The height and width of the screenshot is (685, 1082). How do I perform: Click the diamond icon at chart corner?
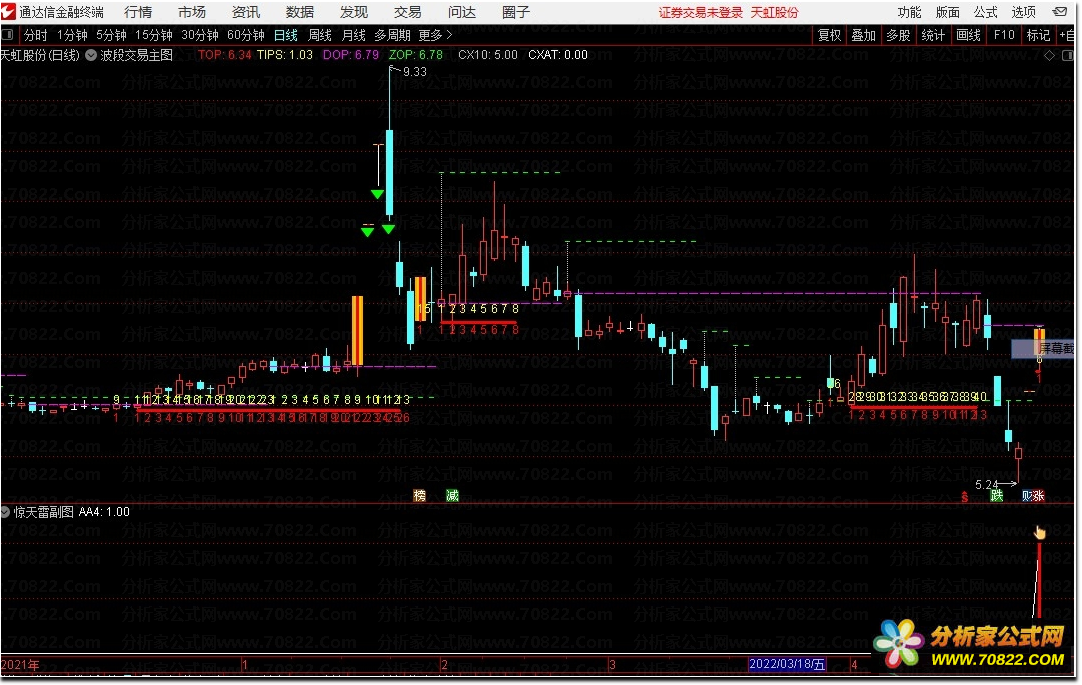(1049, 55)
